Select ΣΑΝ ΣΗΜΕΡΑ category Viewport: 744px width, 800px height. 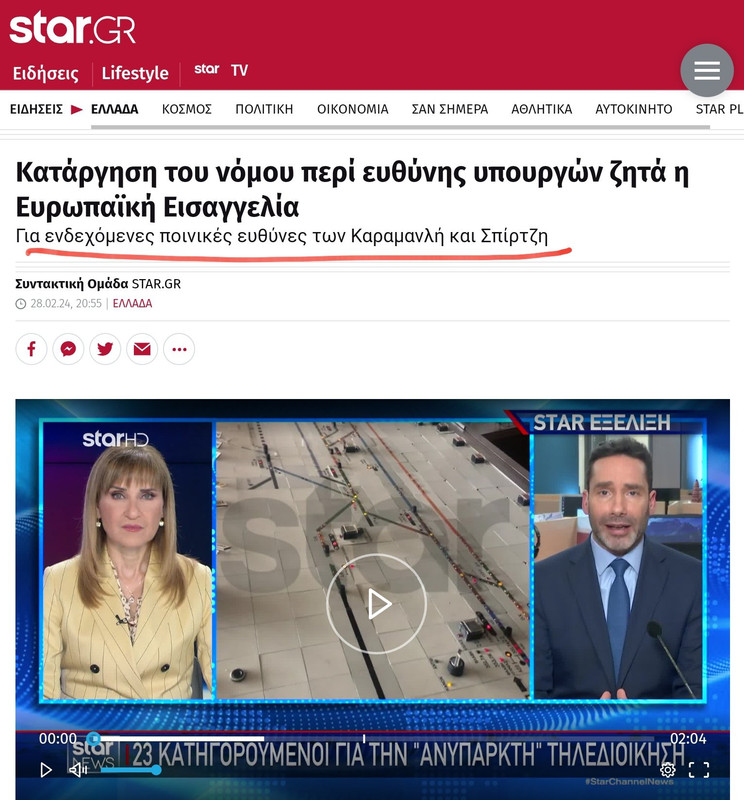point(450,109)
